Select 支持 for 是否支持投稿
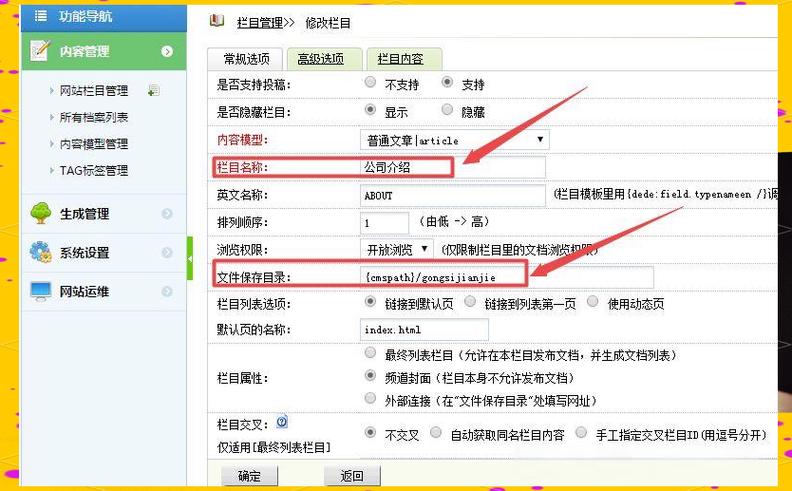792x491 pixels. click(x=447, y=82)
